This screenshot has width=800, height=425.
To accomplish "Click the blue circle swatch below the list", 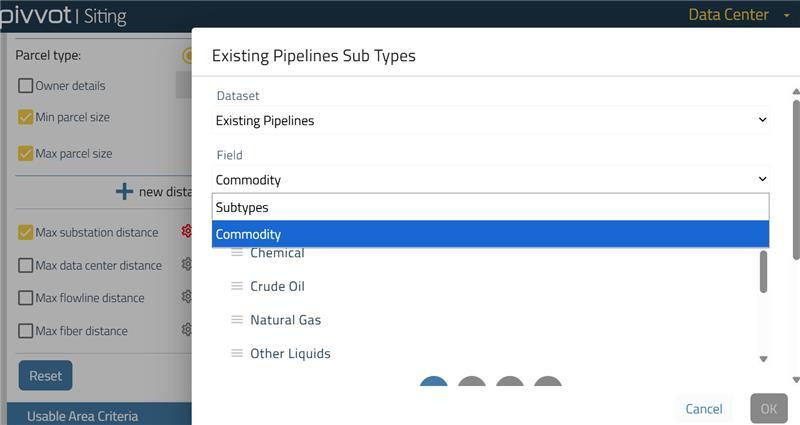I will tap(434, 385).
